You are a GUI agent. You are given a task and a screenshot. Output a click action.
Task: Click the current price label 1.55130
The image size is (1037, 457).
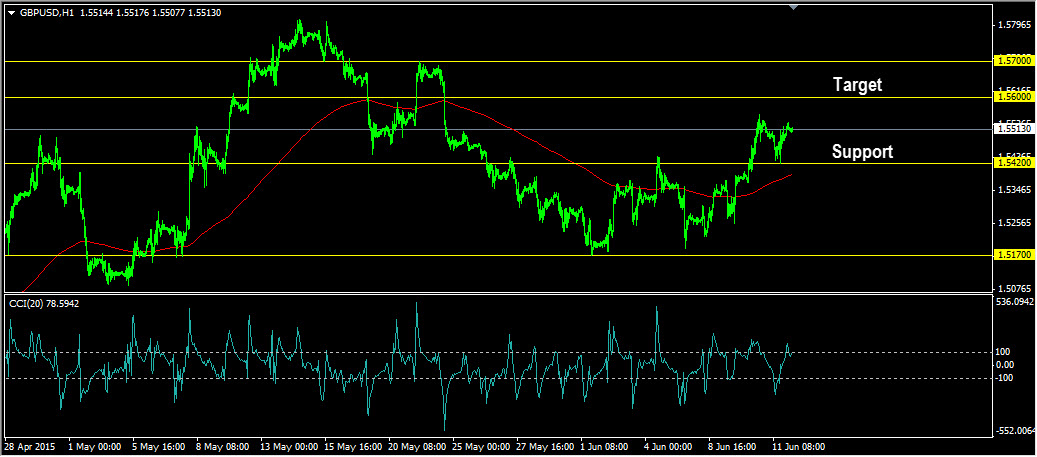coord(1013,129)
